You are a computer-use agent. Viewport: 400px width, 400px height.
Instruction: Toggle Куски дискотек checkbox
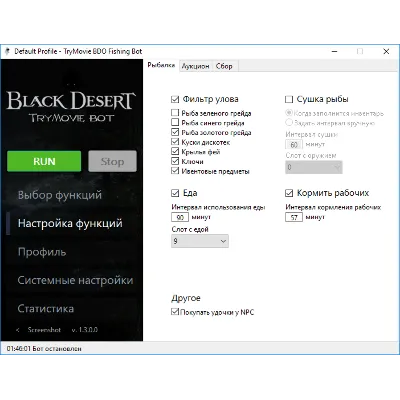click(175, 142)
